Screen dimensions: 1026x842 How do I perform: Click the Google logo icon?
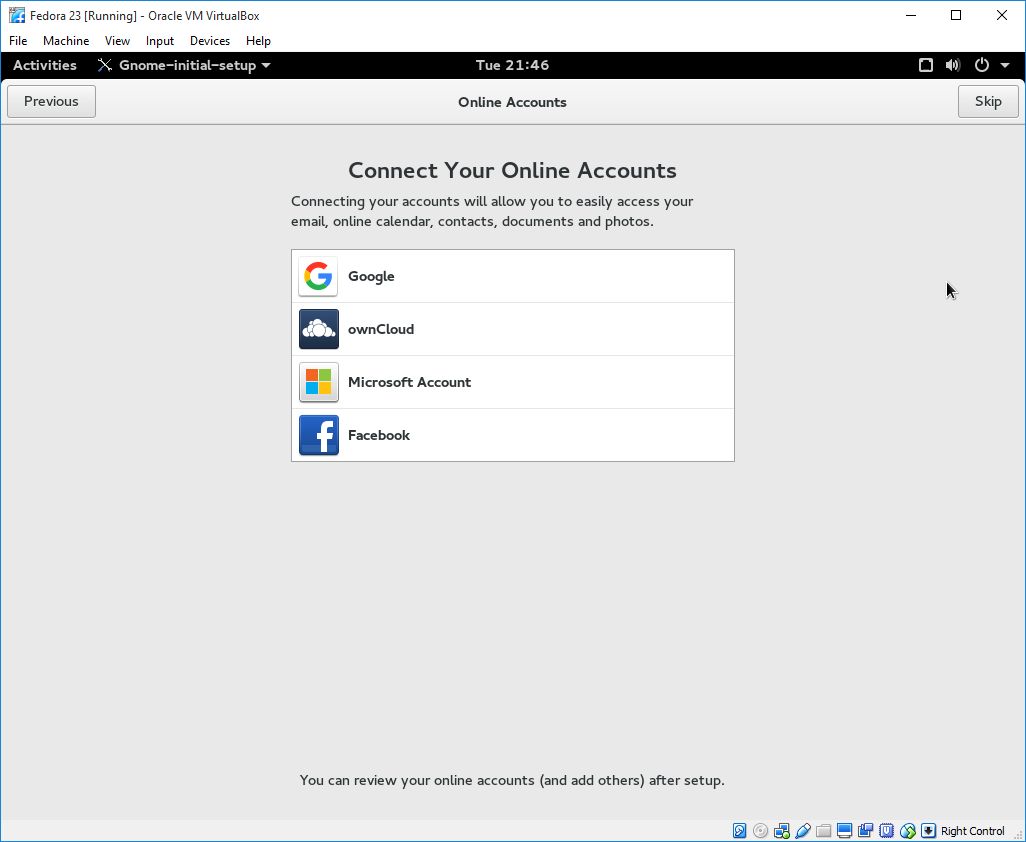318,276
